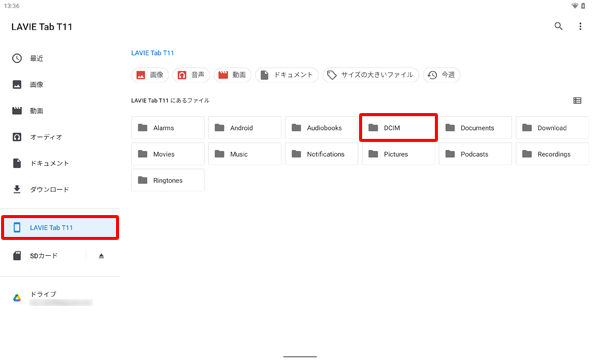Open the Audiobooks folder
This screenshot has height=360, width=600.
[321, 128]
